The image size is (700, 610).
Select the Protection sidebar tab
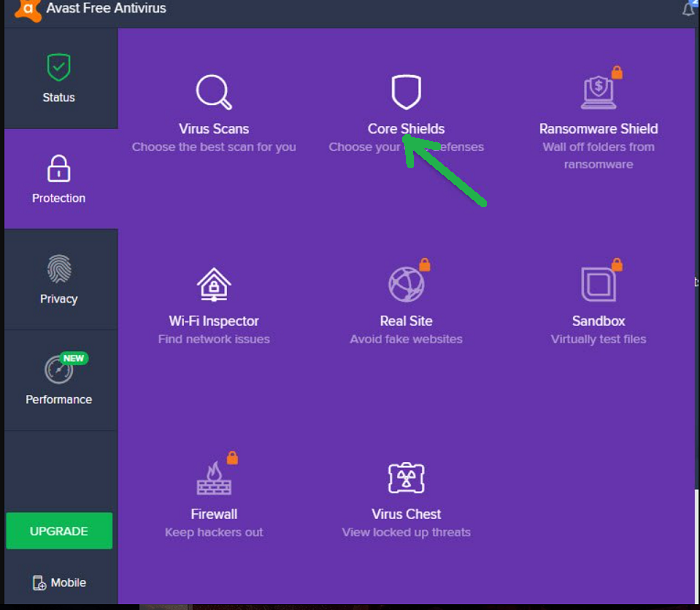59,179
